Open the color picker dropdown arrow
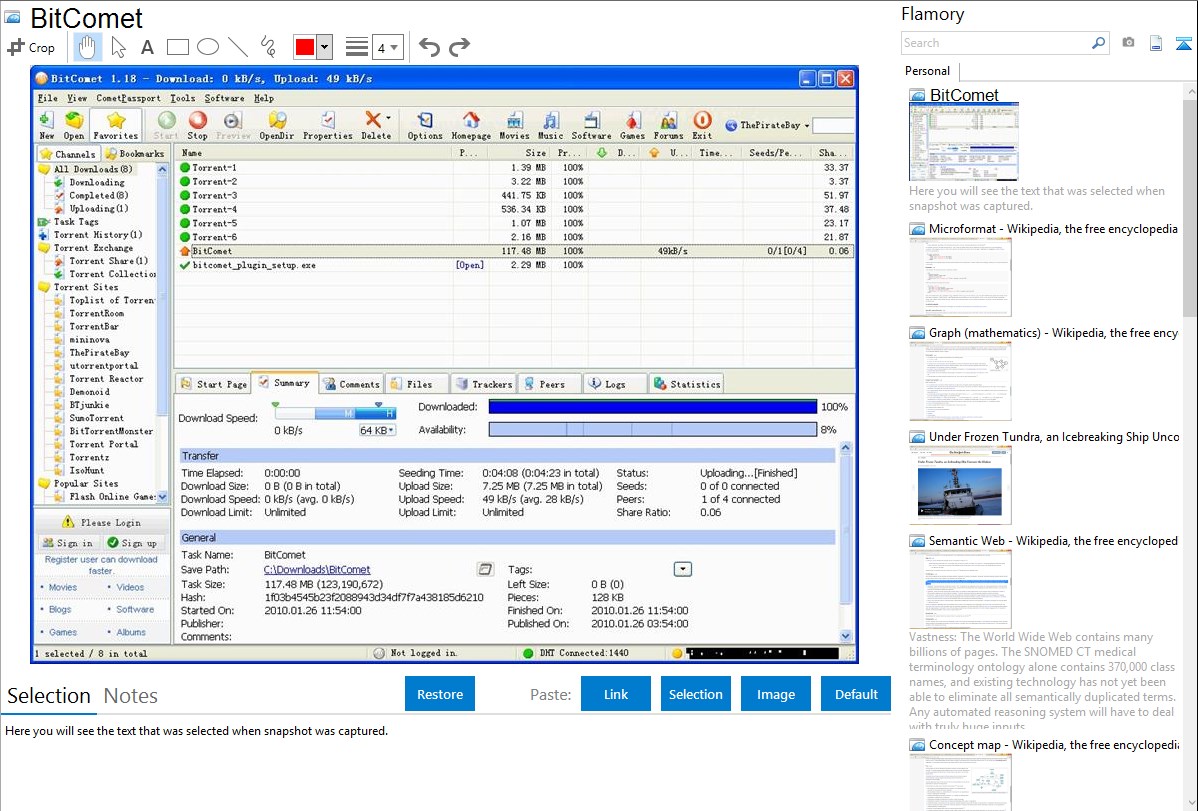Viewport: 1198px width, 811px height. pos(324,47)
